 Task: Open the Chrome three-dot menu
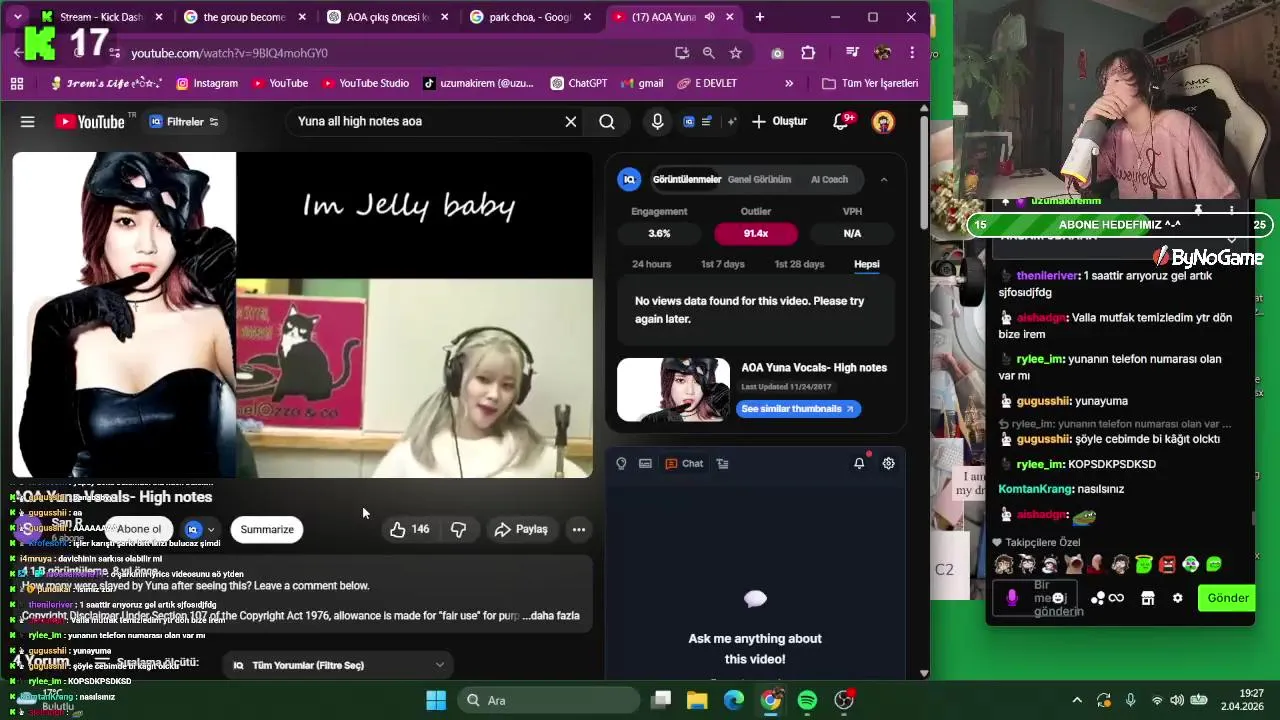[912, 53]
